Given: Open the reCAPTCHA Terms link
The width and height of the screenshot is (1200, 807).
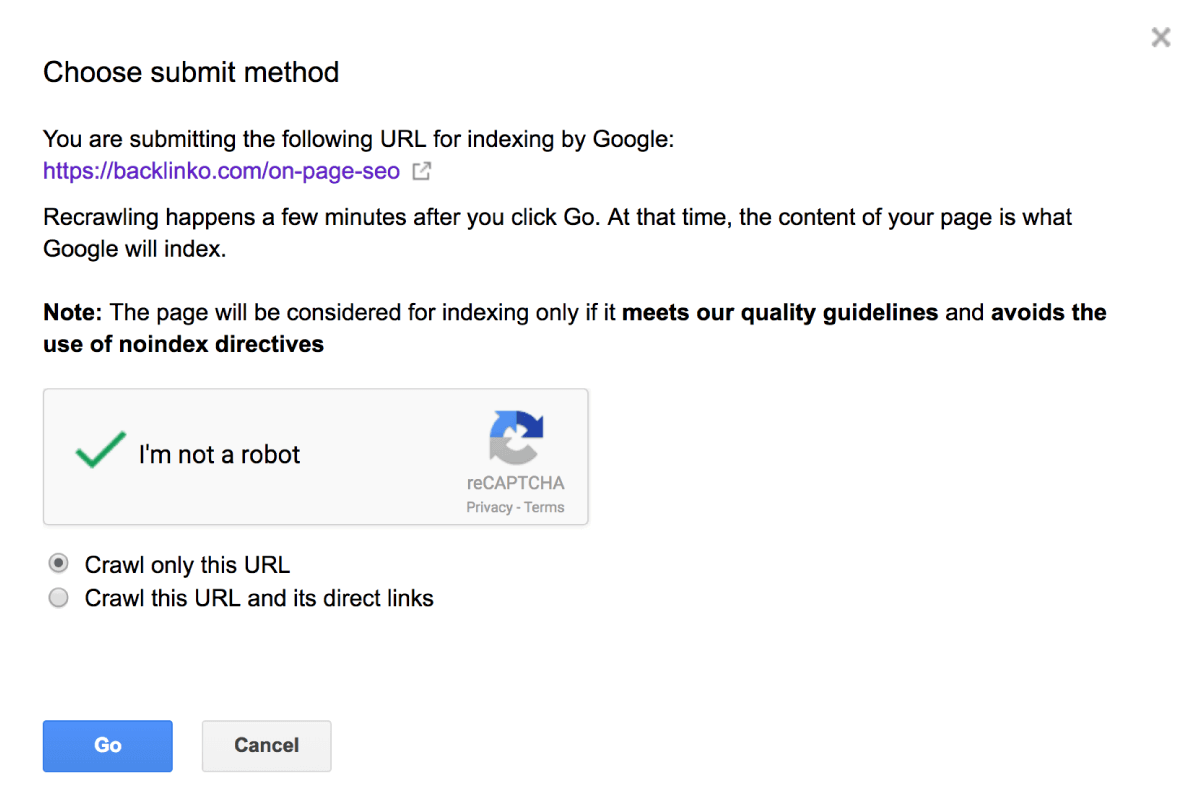Looking at the screenshot, I should coord(545,507).
